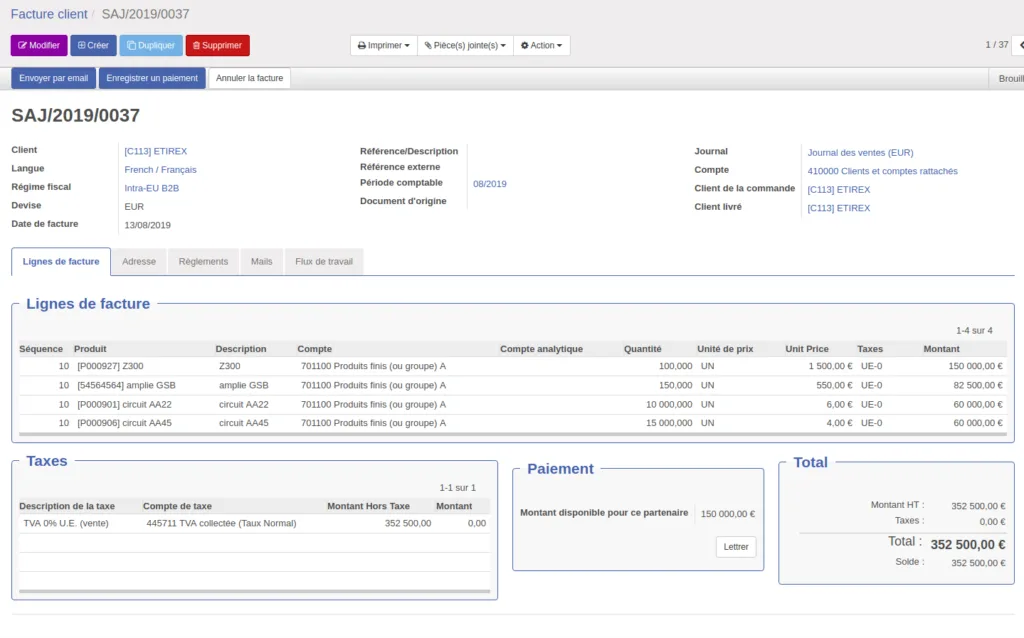Click Solde value 352 500,00 €
Viewport: 1024px width, 638px height.
click(x=978, y=563)
